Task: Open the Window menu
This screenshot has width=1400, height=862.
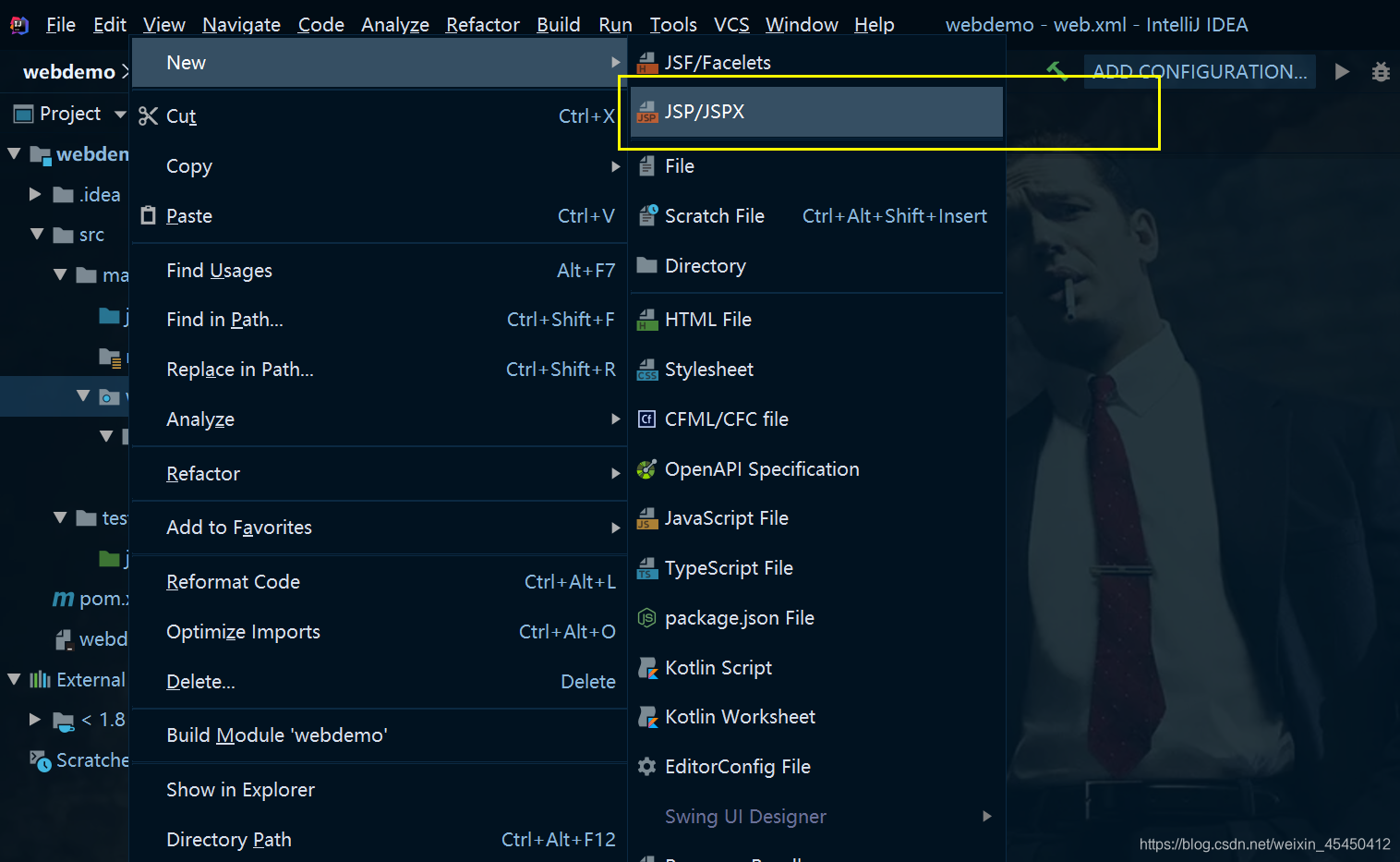Action: tap(802, 25)
